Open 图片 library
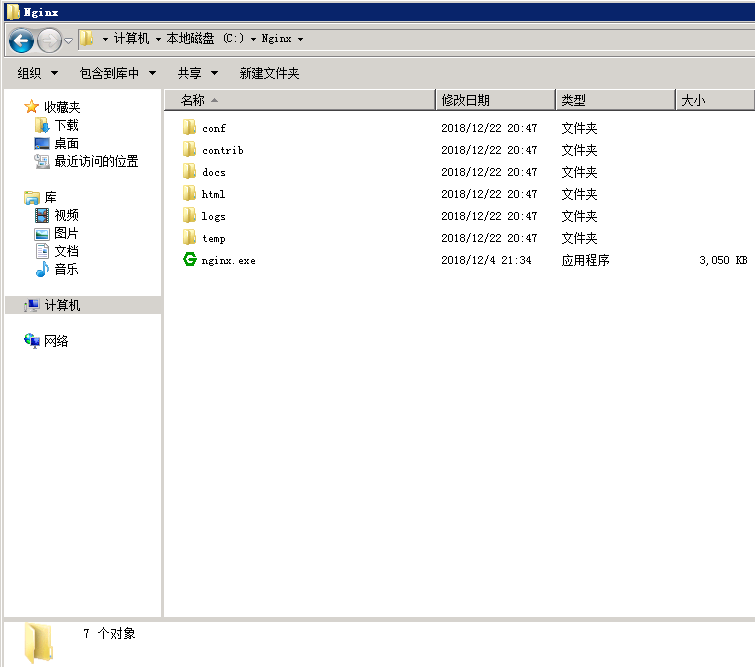The image size is (755, 667). (66, 233)
